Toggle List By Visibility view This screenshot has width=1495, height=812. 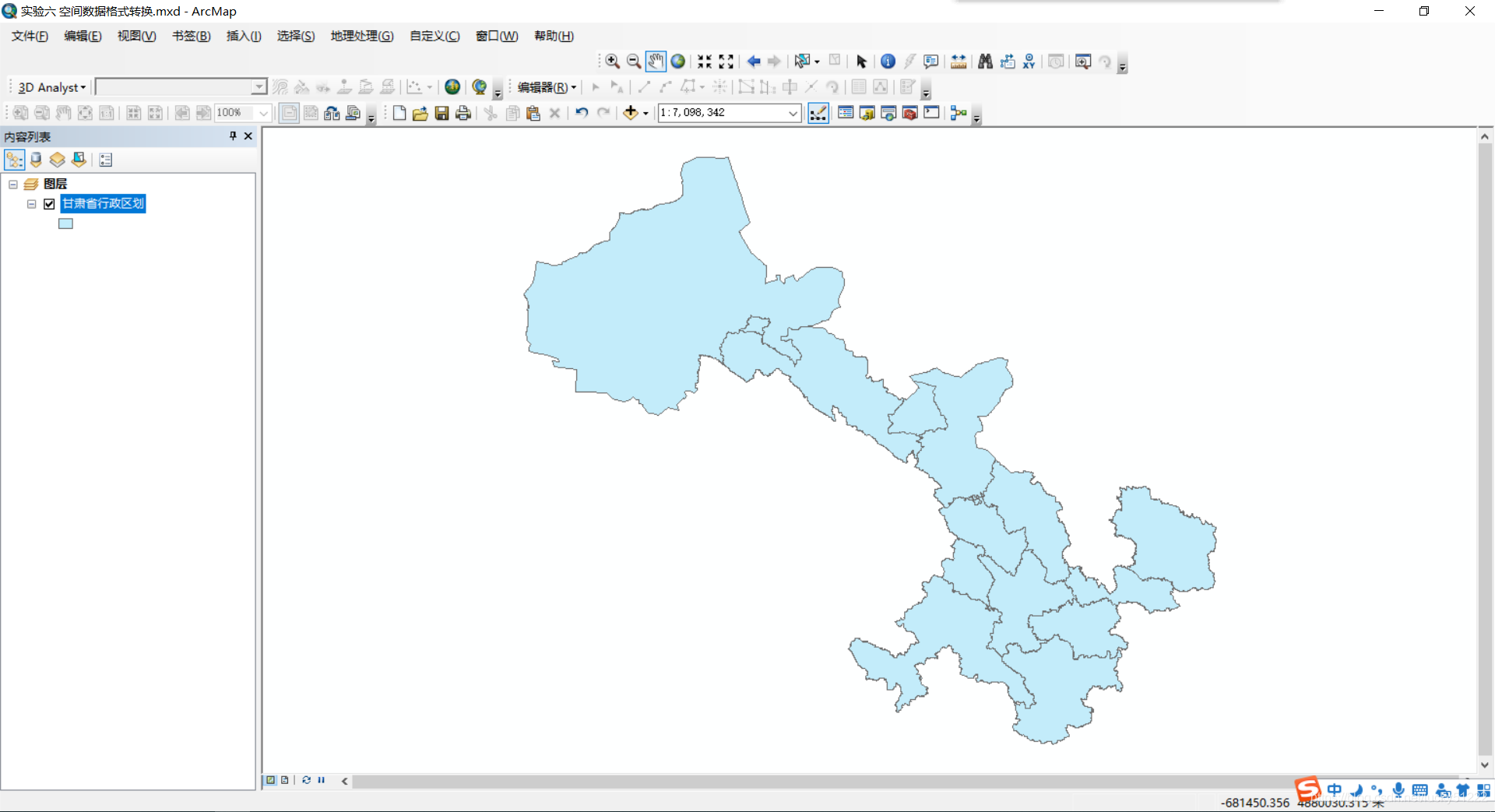coord(57,160)
